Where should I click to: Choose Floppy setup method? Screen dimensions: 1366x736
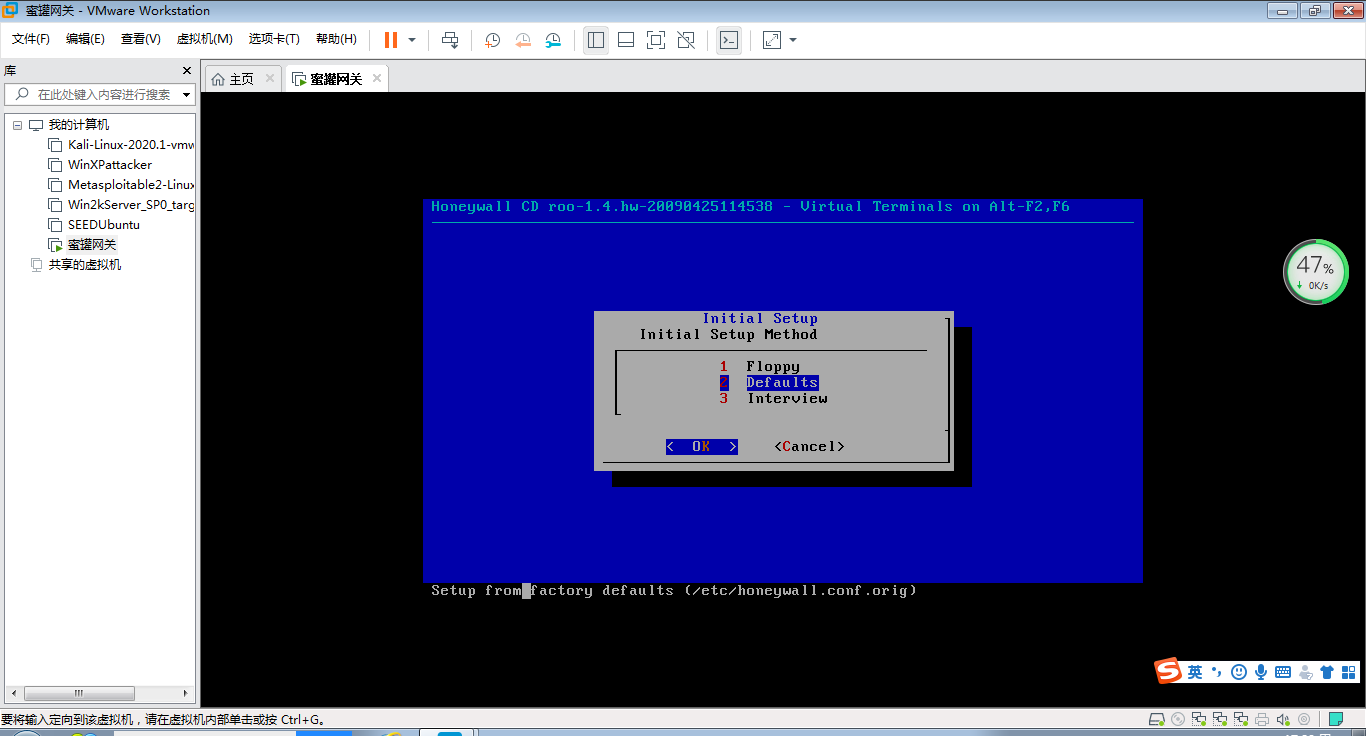[x=760, y=367]
